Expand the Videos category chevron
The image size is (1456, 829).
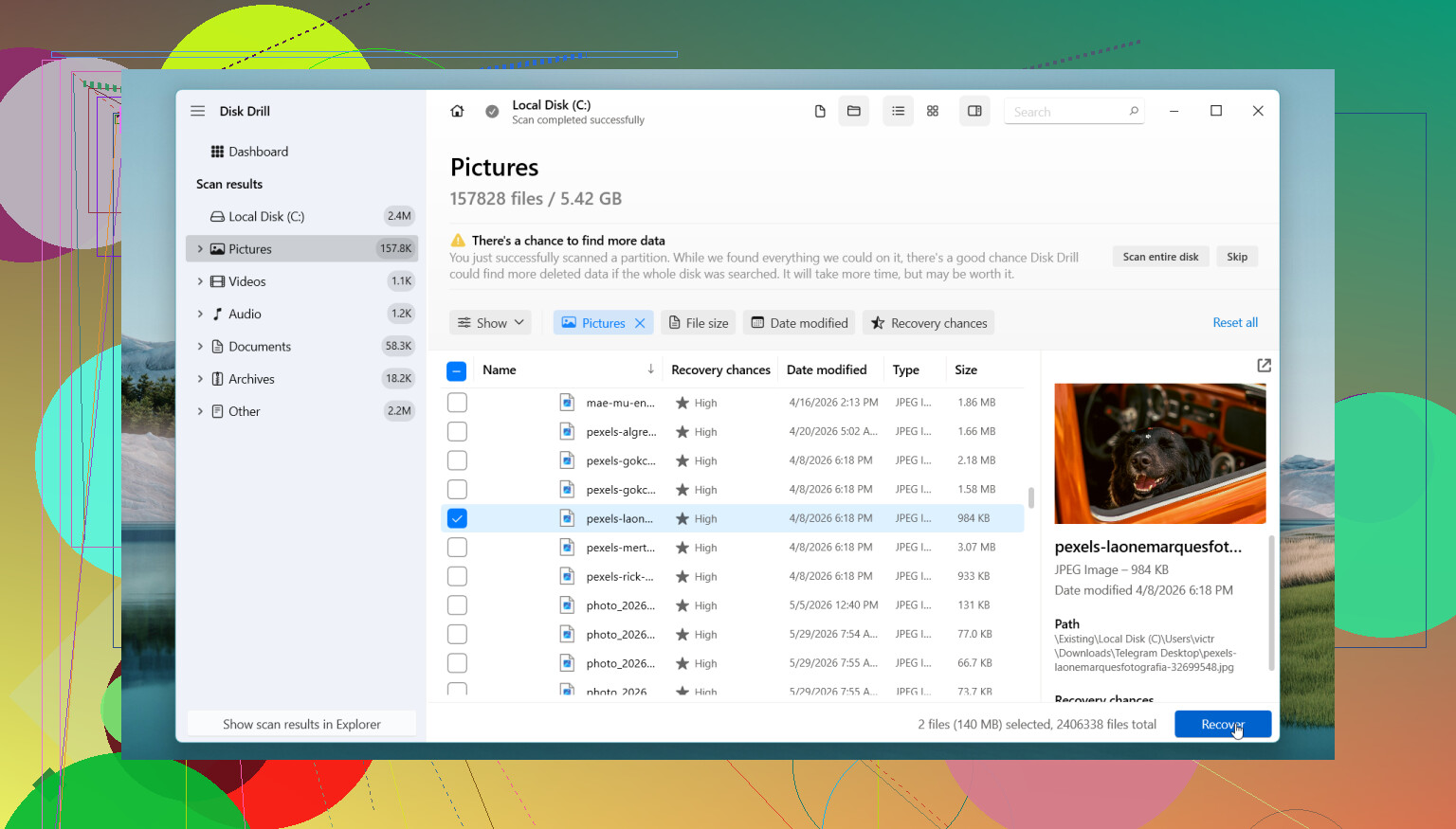(x=199, y=281)
